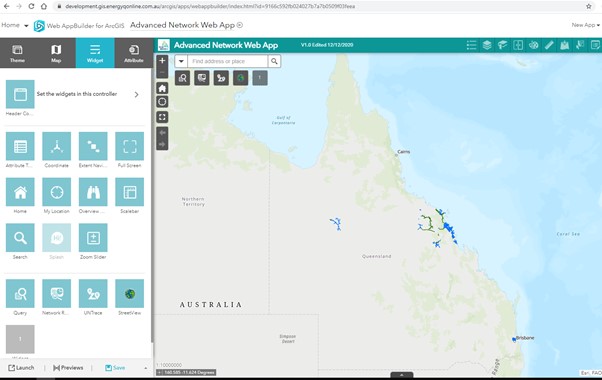
Task: Click the grey placeholder widget tile 1
Action: coord(20,339)
